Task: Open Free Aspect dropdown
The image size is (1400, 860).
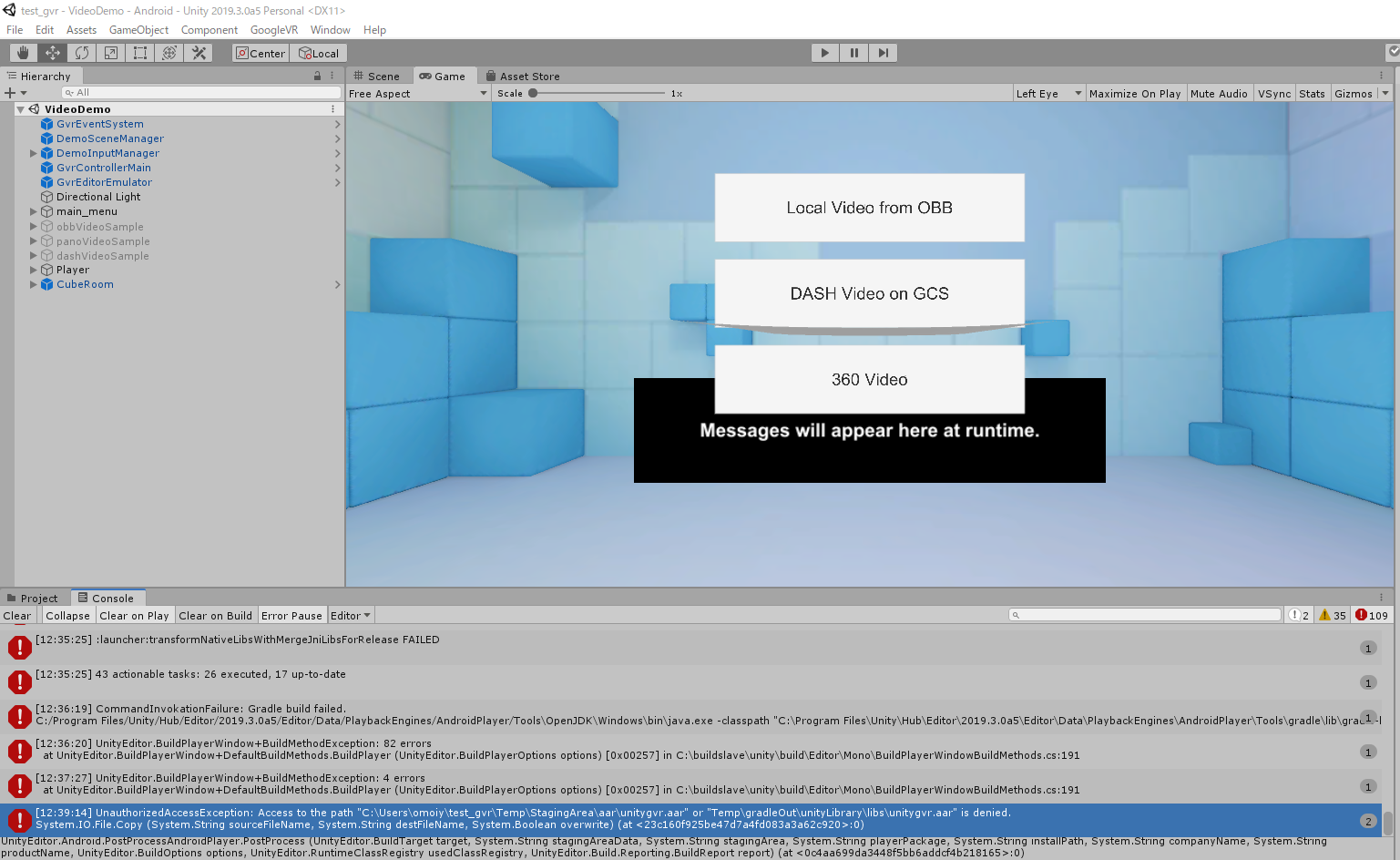Action: (418, 93)
